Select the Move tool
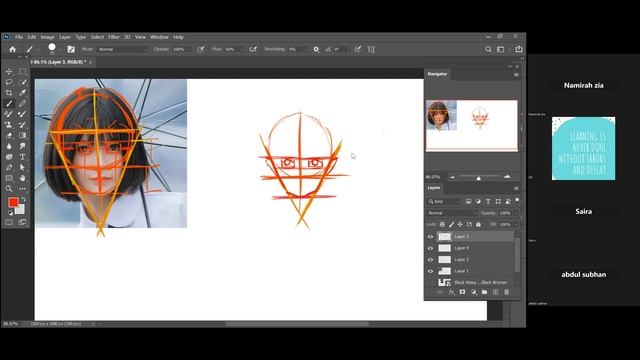Viewport: 640px width, 360px height. (9, 71)
